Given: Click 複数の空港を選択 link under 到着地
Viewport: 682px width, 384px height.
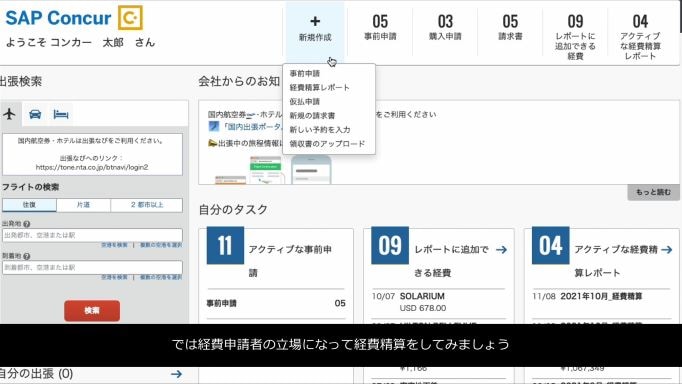Looking at the screenshot, I should pyautogui.click(x=160, y=277).
